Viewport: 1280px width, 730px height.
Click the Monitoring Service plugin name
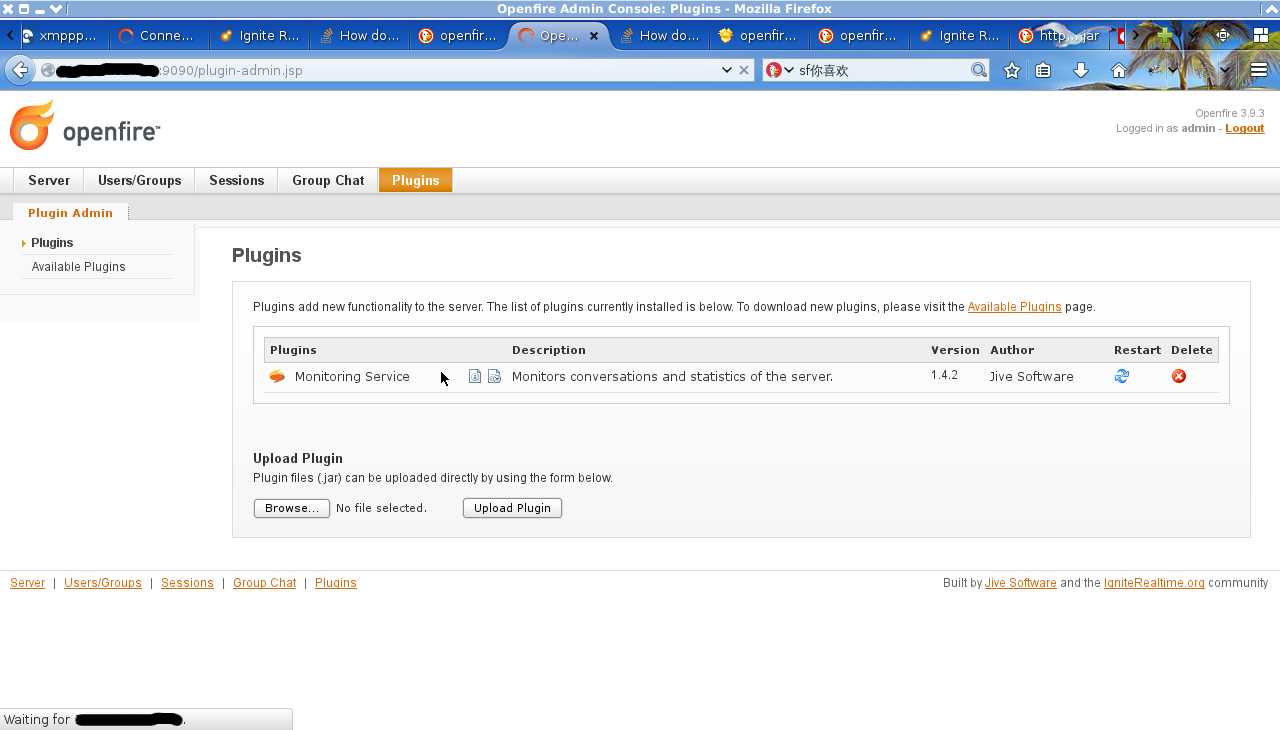coord(352,377)
